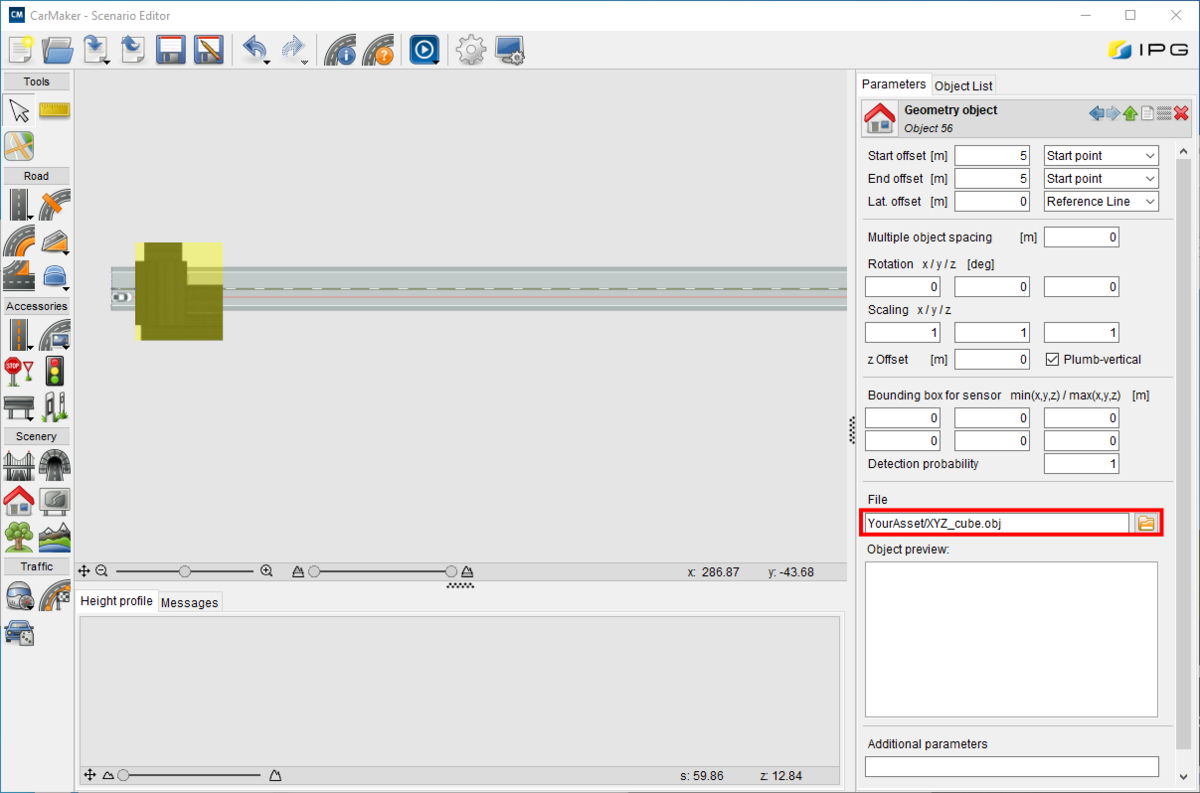This screenshot has height=793, width=1200.
Task: Select the measuring ruler tool
Action: click(54, 109)
